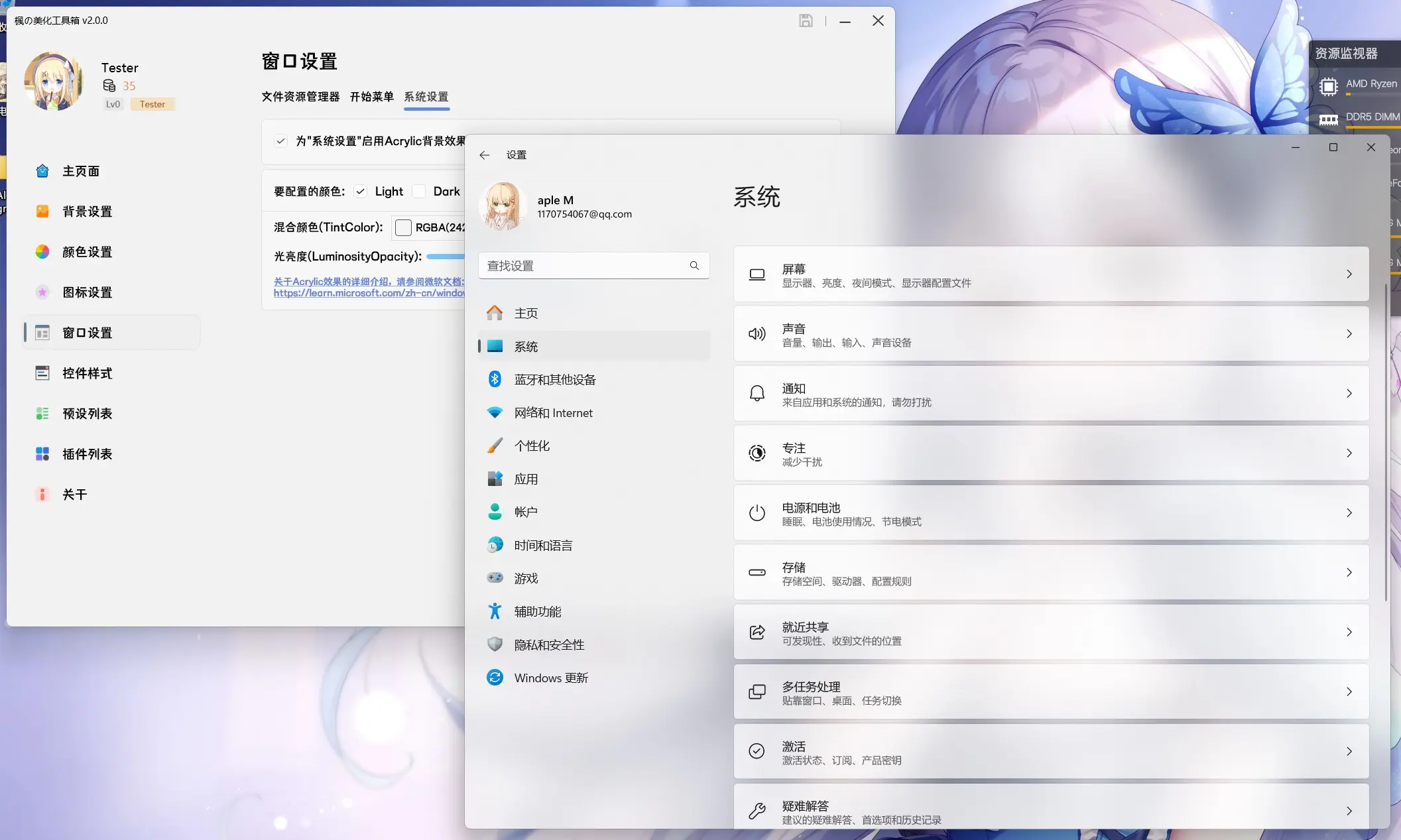Focus the 查找设置 search field
Screen dimensions: 1401x840
pos(594,265)
